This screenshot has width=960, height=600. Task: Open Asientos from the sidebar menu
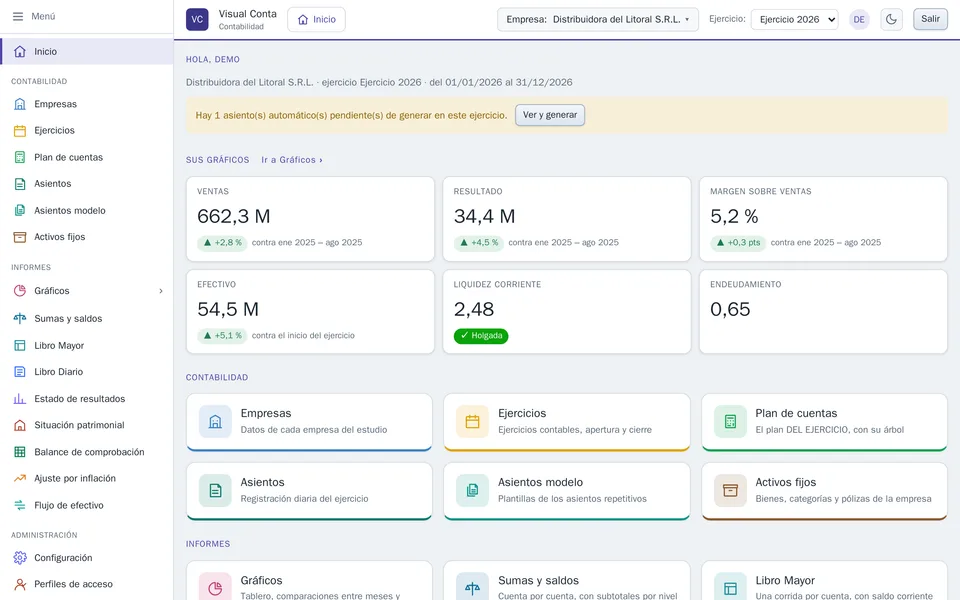click(87, 184)
